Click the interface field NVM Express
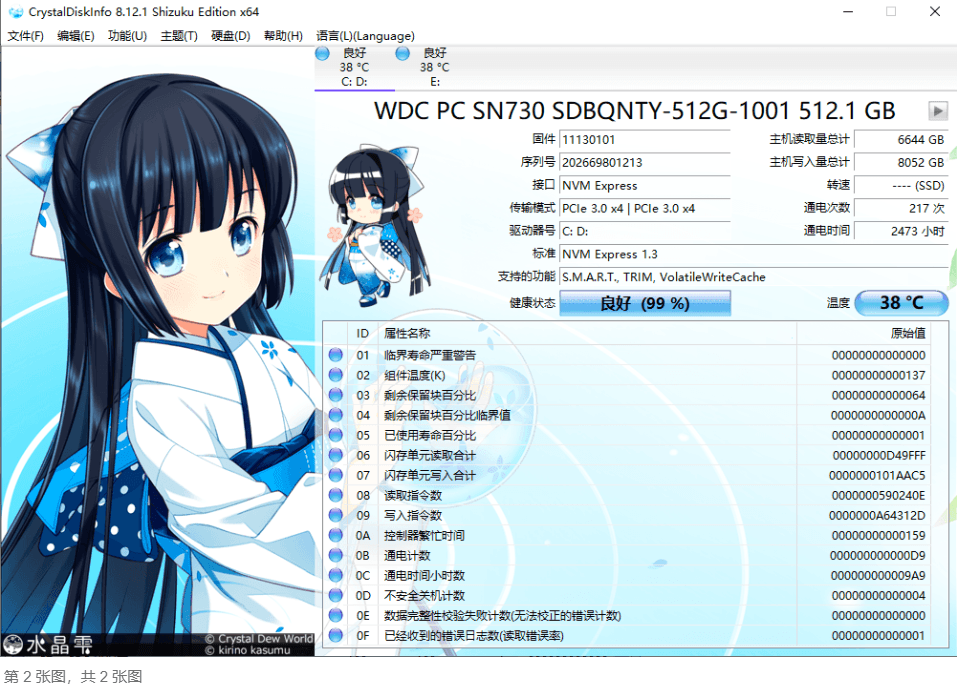The height and width of the screenshot is (689, 957). [x=645, y=186]
